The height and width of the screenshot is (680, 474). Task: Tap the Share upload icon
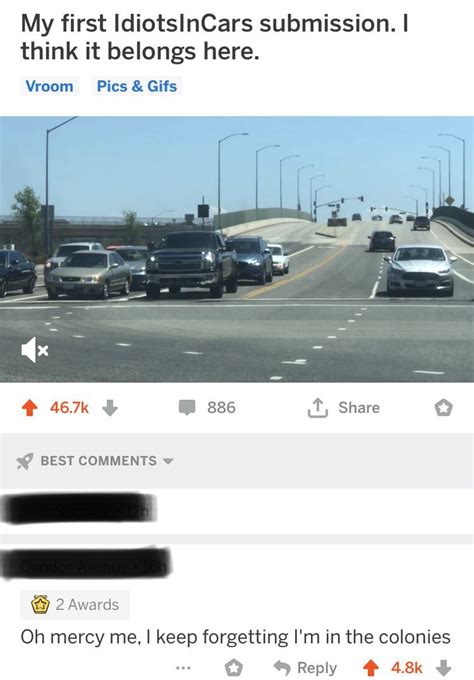(x=317, y=408)
